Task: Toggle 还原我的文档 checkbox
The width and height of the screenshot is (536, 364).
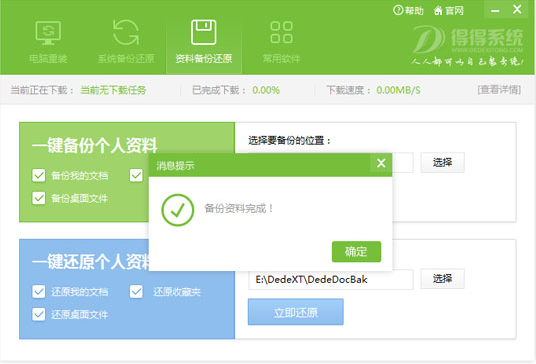Action: [39, 292]
